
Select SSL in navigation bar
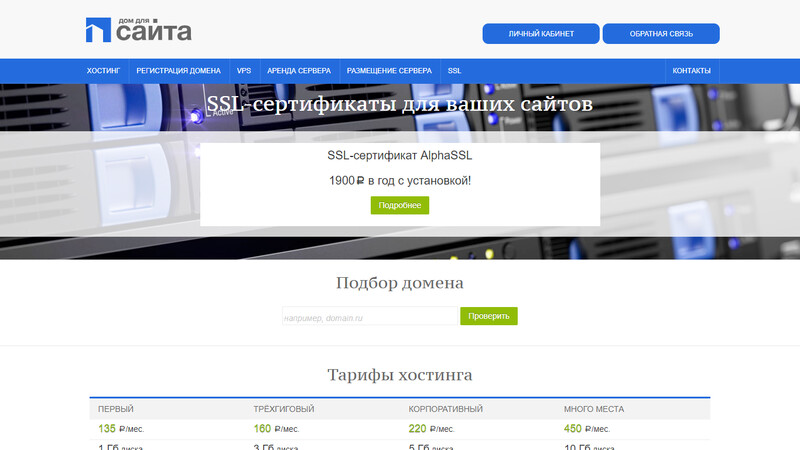[454, 71]
